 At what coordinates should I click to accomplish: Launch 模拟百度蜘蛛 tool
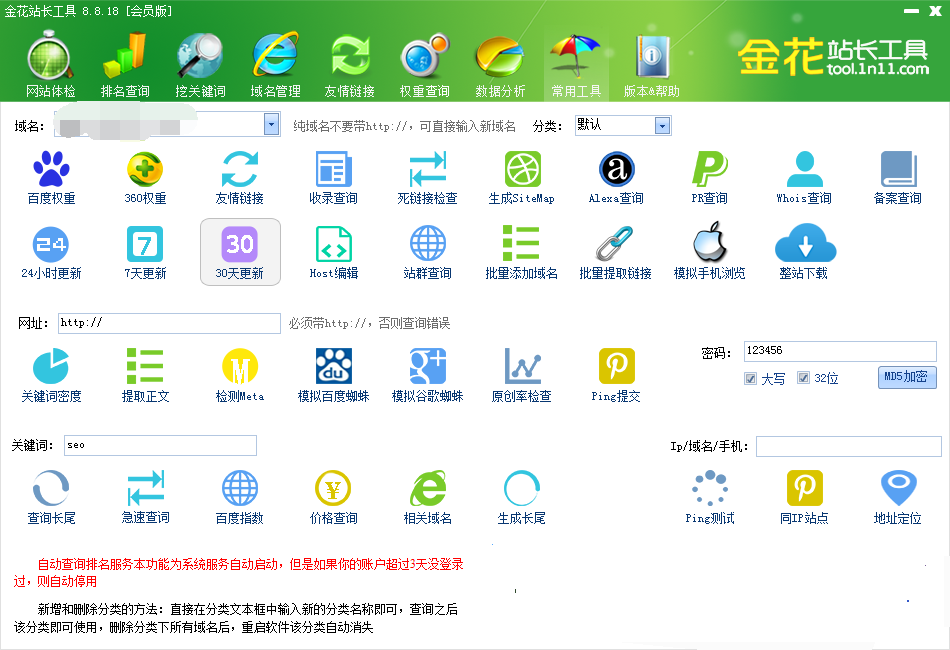point(334,375)
